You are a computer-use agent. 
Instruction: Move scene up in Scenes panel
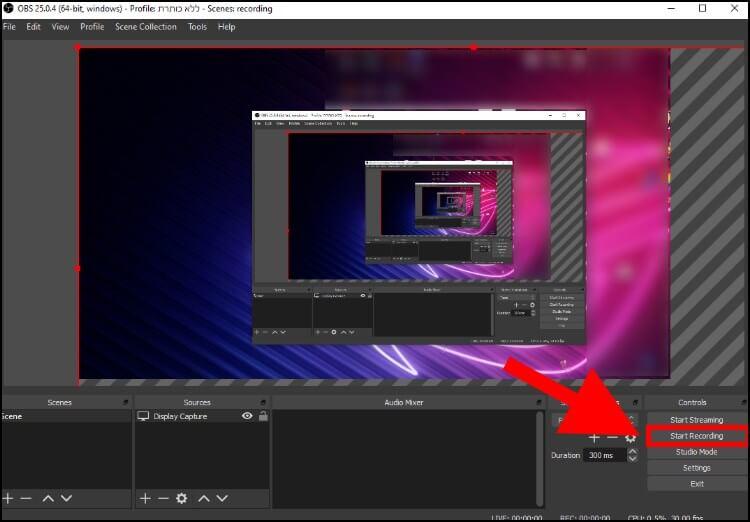(x=48, y=499)
